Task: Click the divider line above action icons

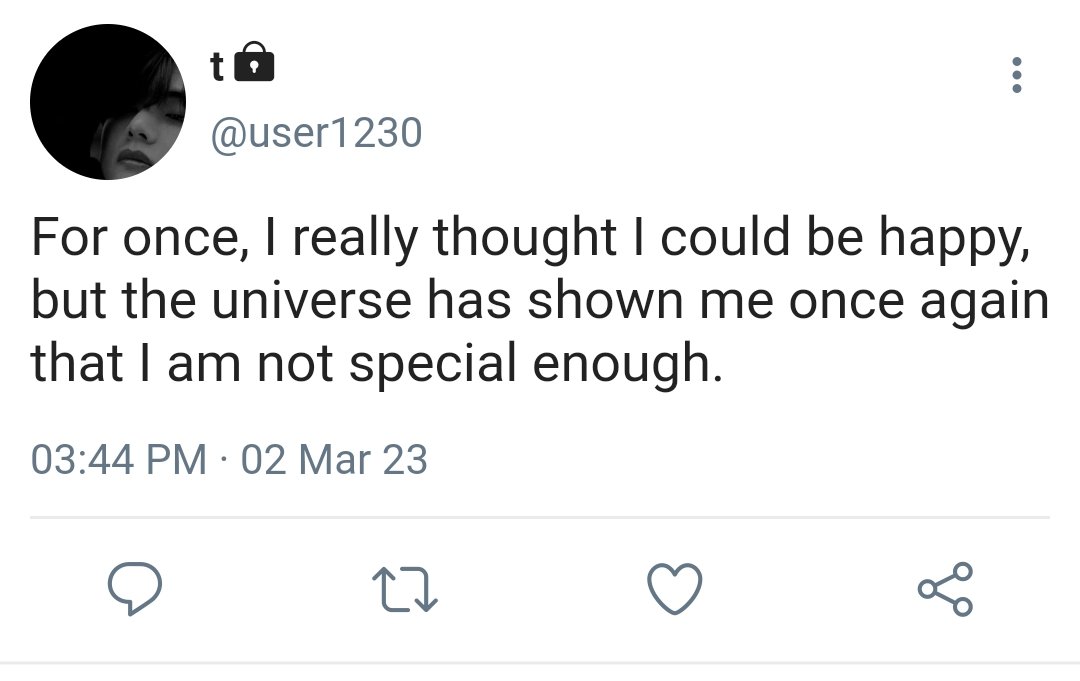Action: 540,517
